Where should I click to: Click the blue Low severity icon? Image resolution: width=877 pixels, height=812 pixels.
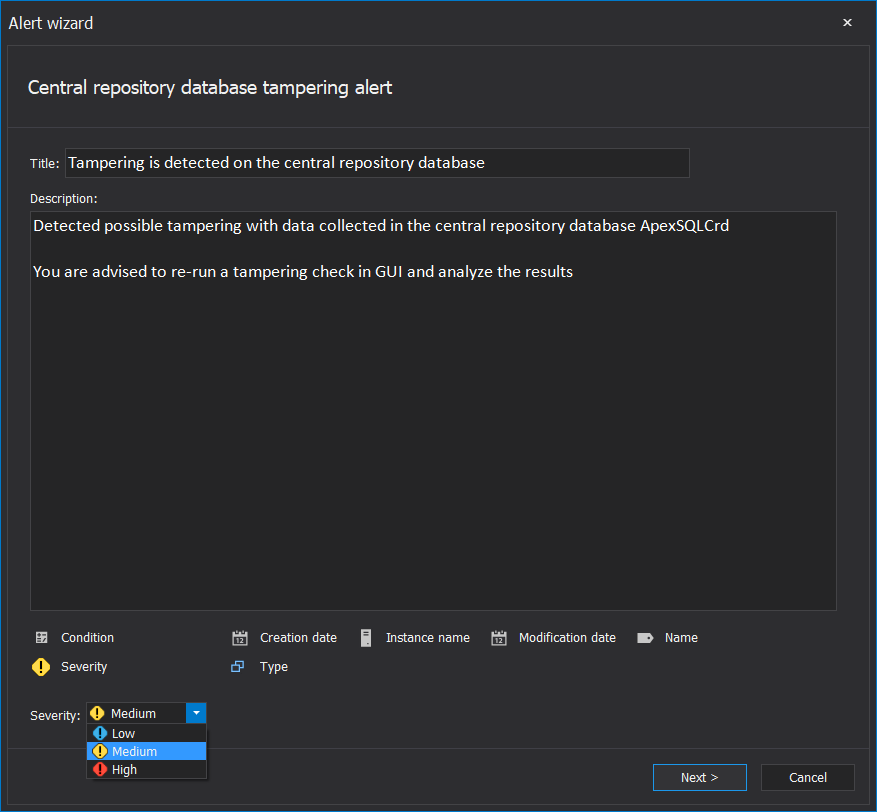[x=100, y=733]
